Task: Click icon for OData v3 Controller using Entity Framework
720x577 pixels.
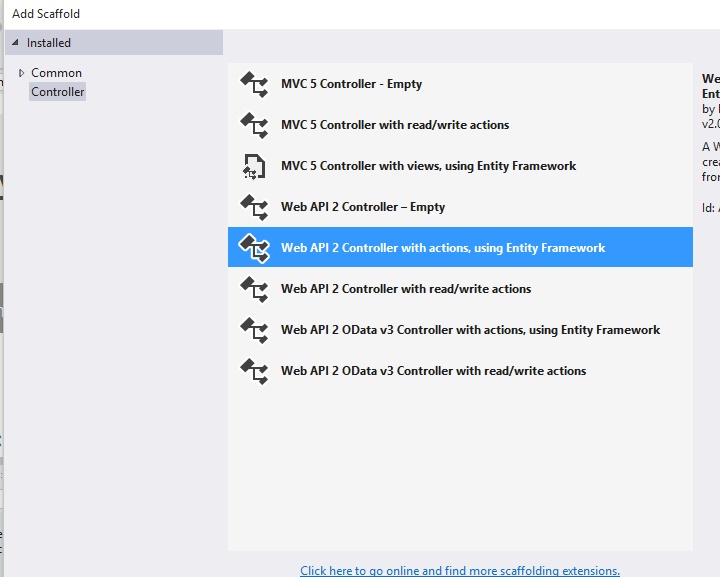Action: tap(254, 330)
